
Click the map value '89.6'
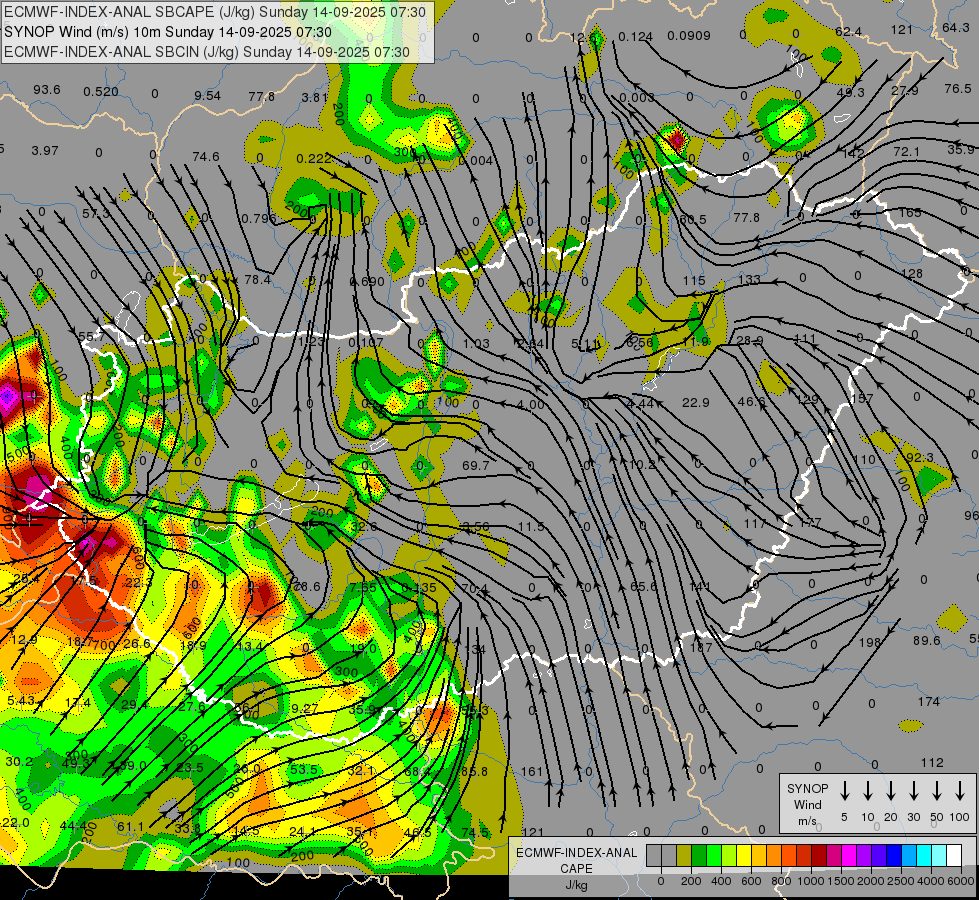[x=927, y=640]
